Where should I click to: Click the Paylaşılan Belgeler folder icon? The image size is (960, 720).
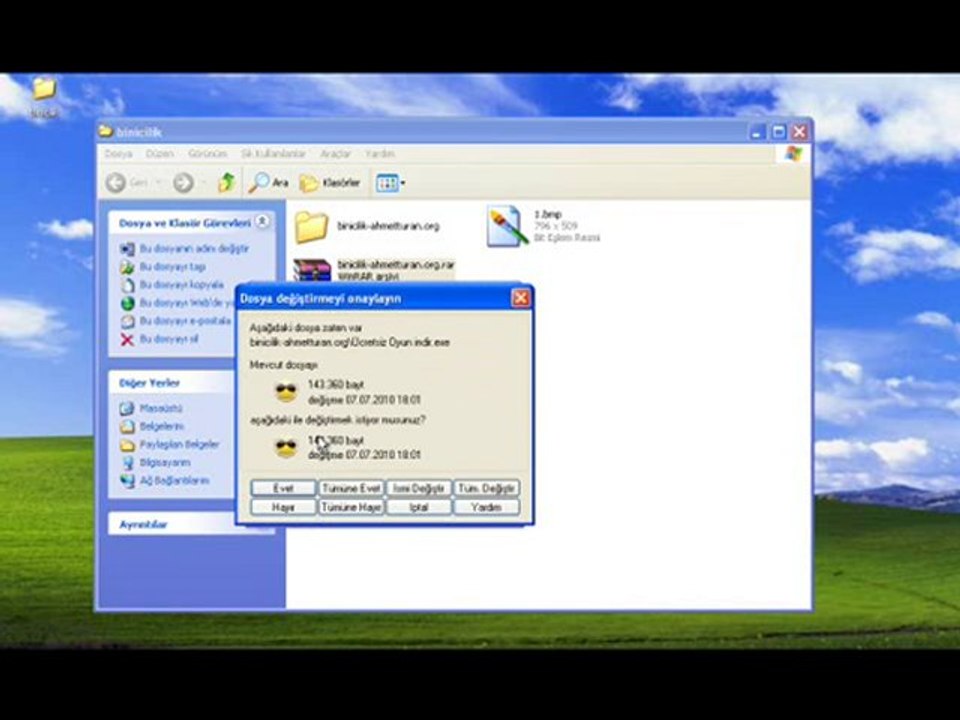[127, 444]
